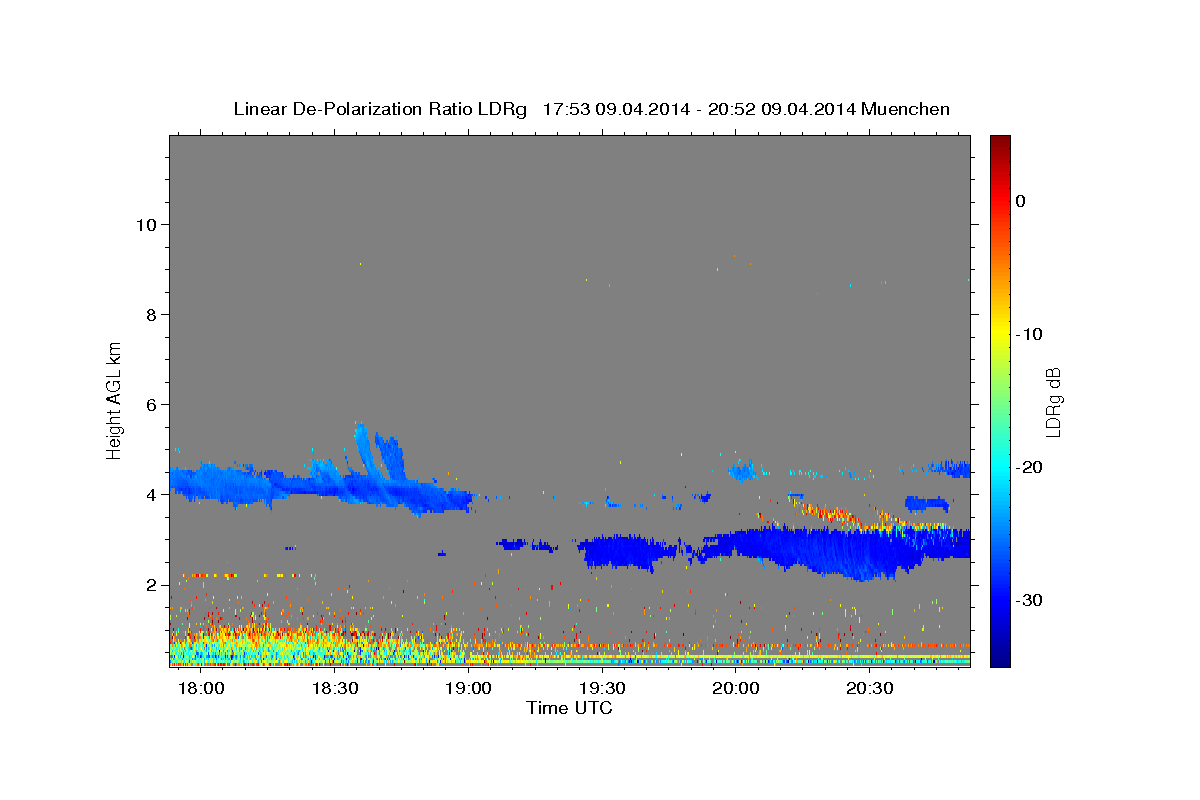
Task: Click the colorbar value 0
Action: coord(1021,201)
